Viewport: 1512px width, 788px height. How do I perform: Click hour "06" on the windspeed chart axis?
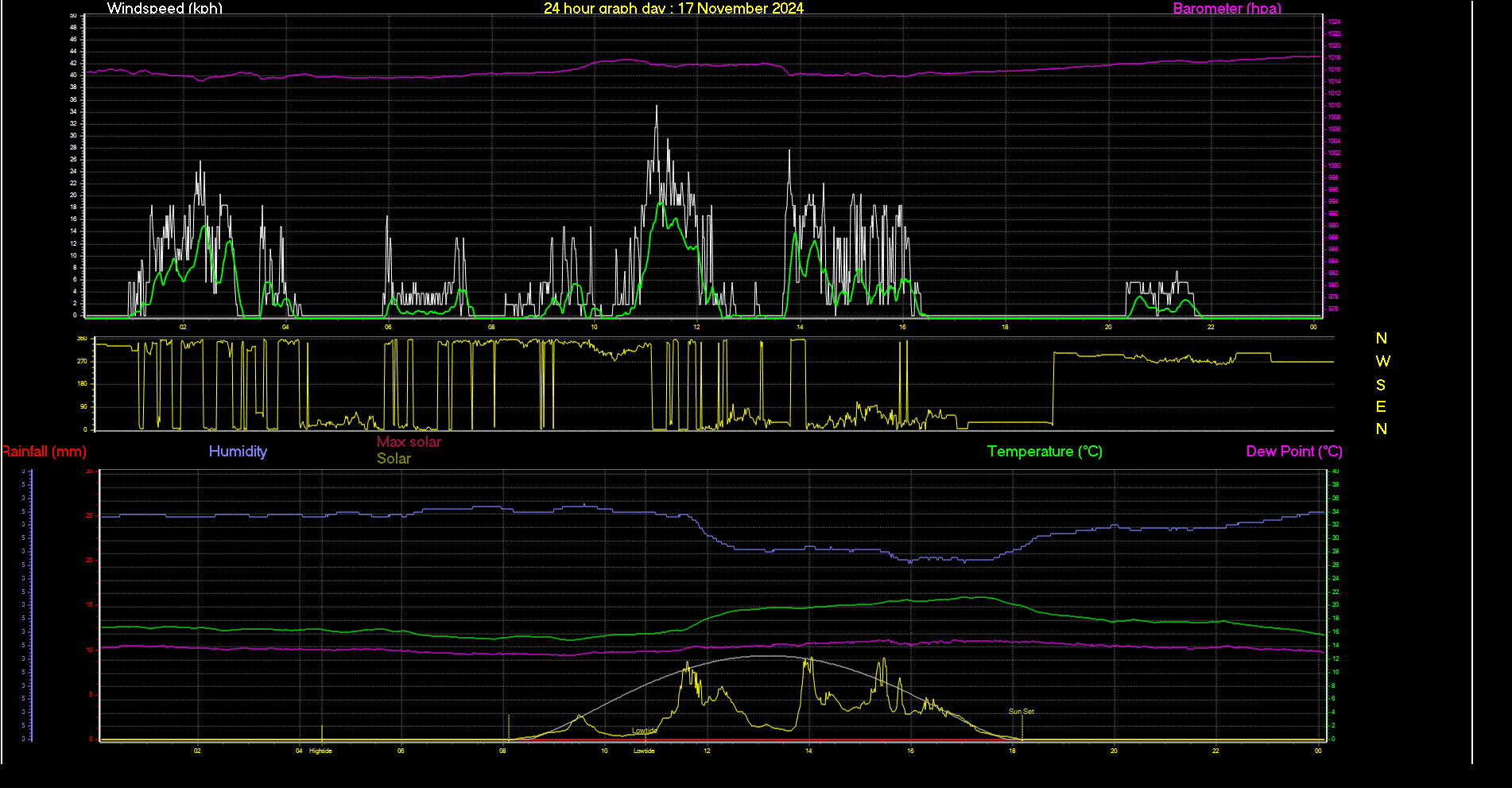point(388,327)
